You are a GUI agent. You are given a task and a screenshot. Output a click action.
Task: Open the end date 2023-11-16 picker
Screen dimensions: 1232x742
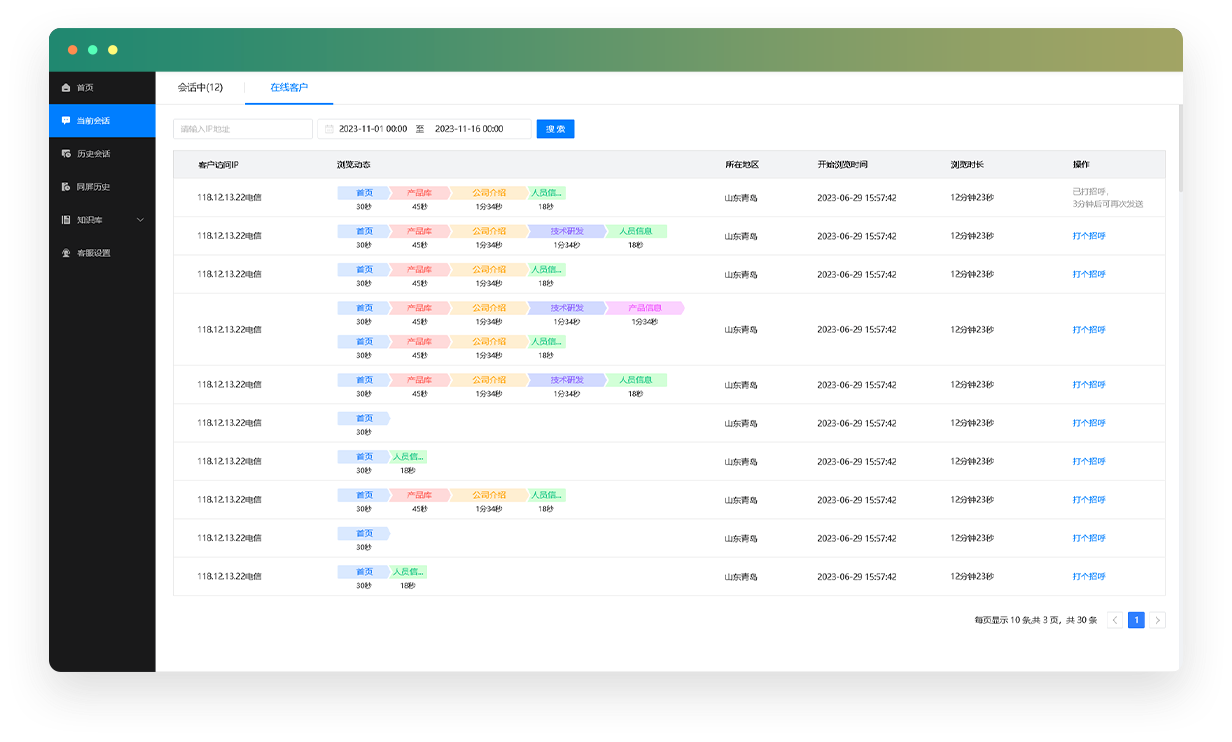pos(468,129)
